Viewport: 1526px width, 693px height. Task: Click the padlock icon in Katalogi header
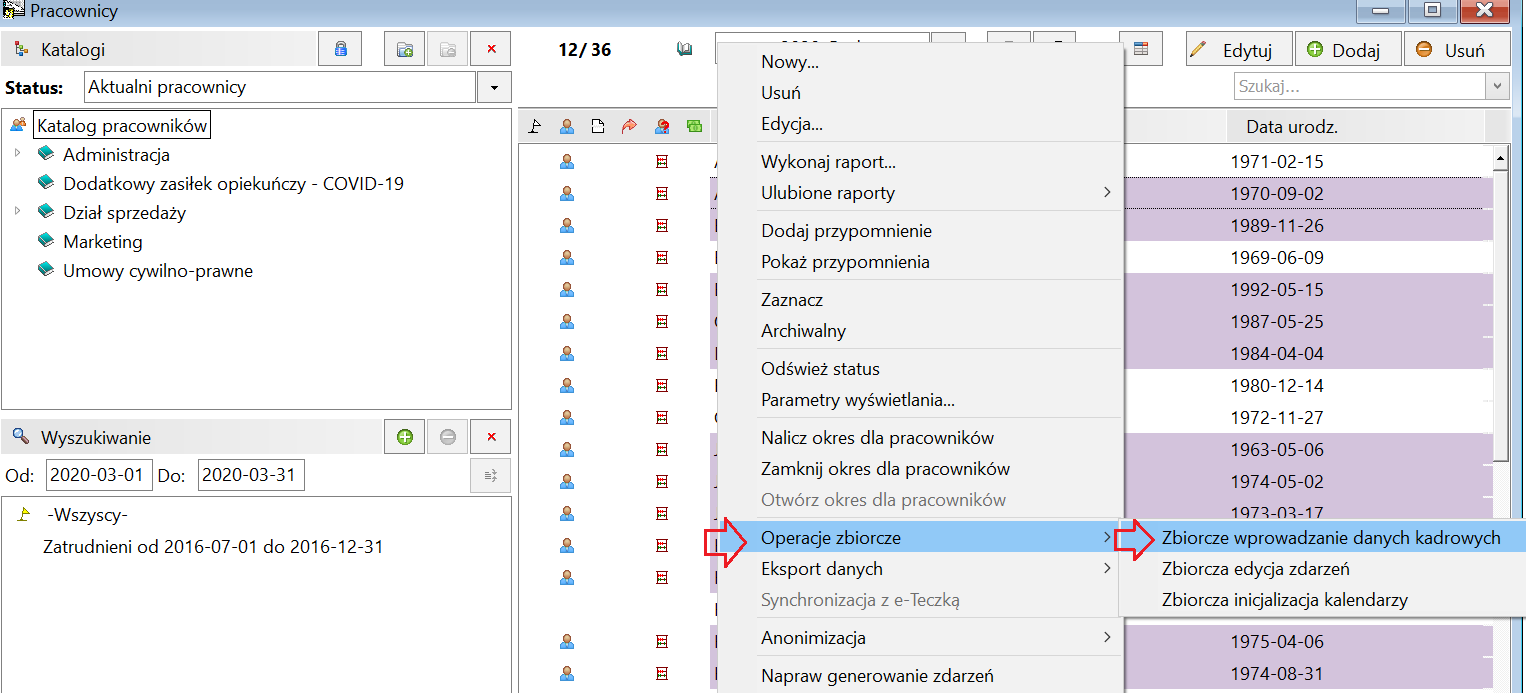341,49
